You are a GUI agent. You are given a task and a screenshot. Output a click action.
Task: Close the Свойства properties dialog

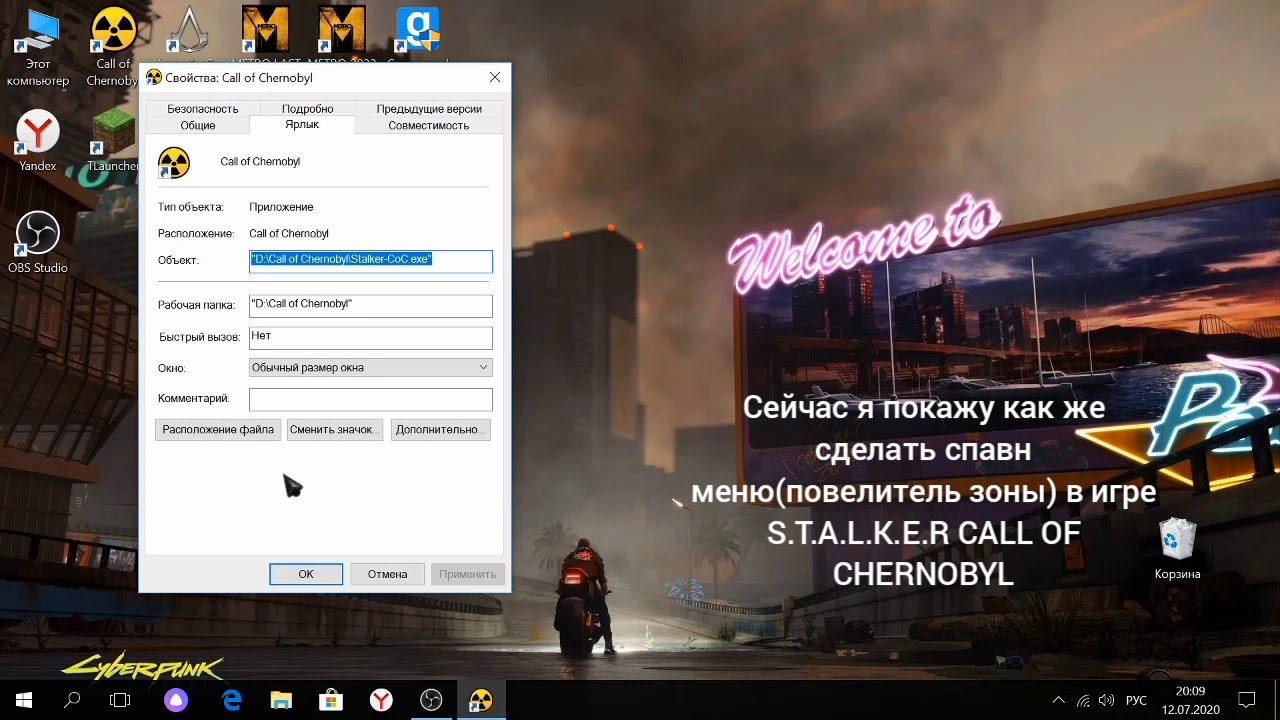tap(495, 77)
